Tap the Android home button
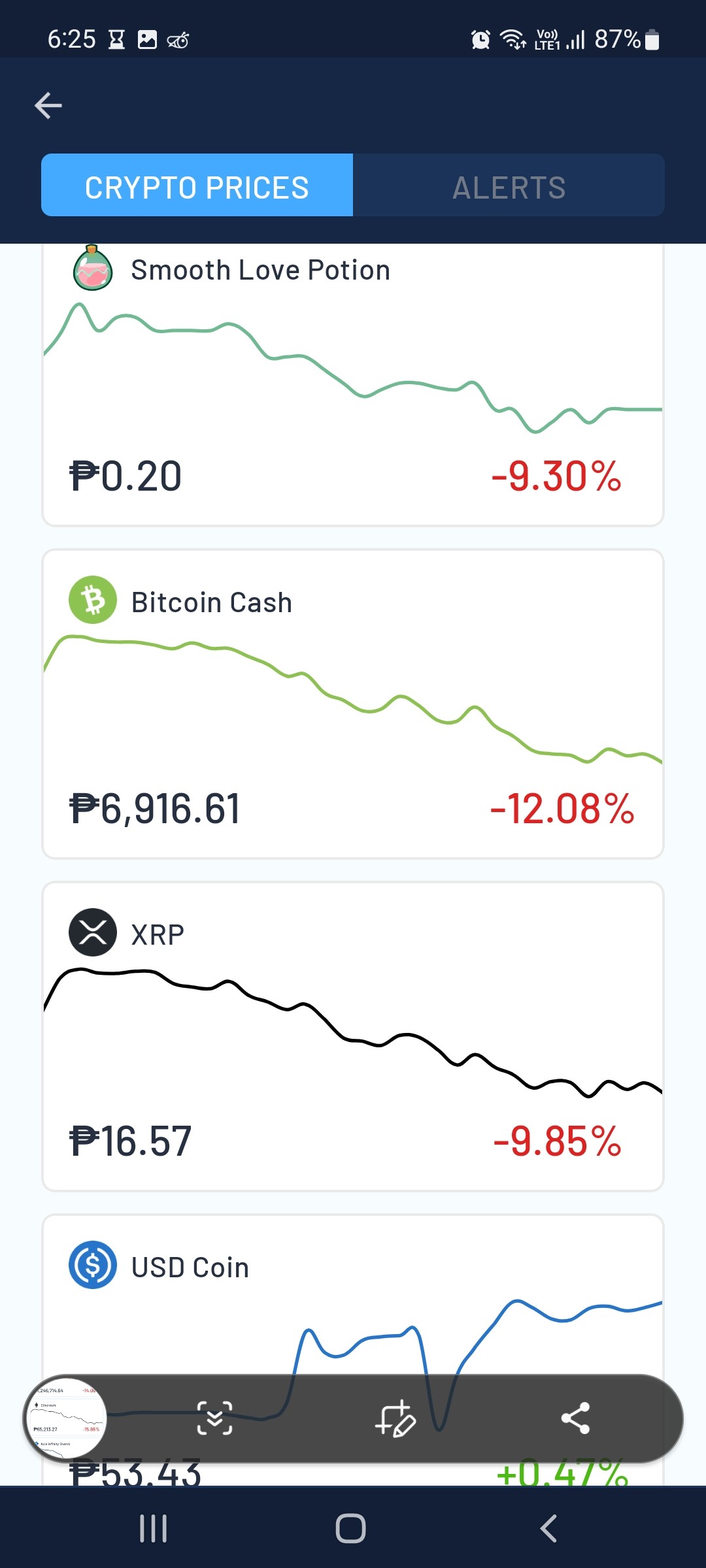Image resolution: width=706 pixels, height=1568 pixels. coord(350,1529)
